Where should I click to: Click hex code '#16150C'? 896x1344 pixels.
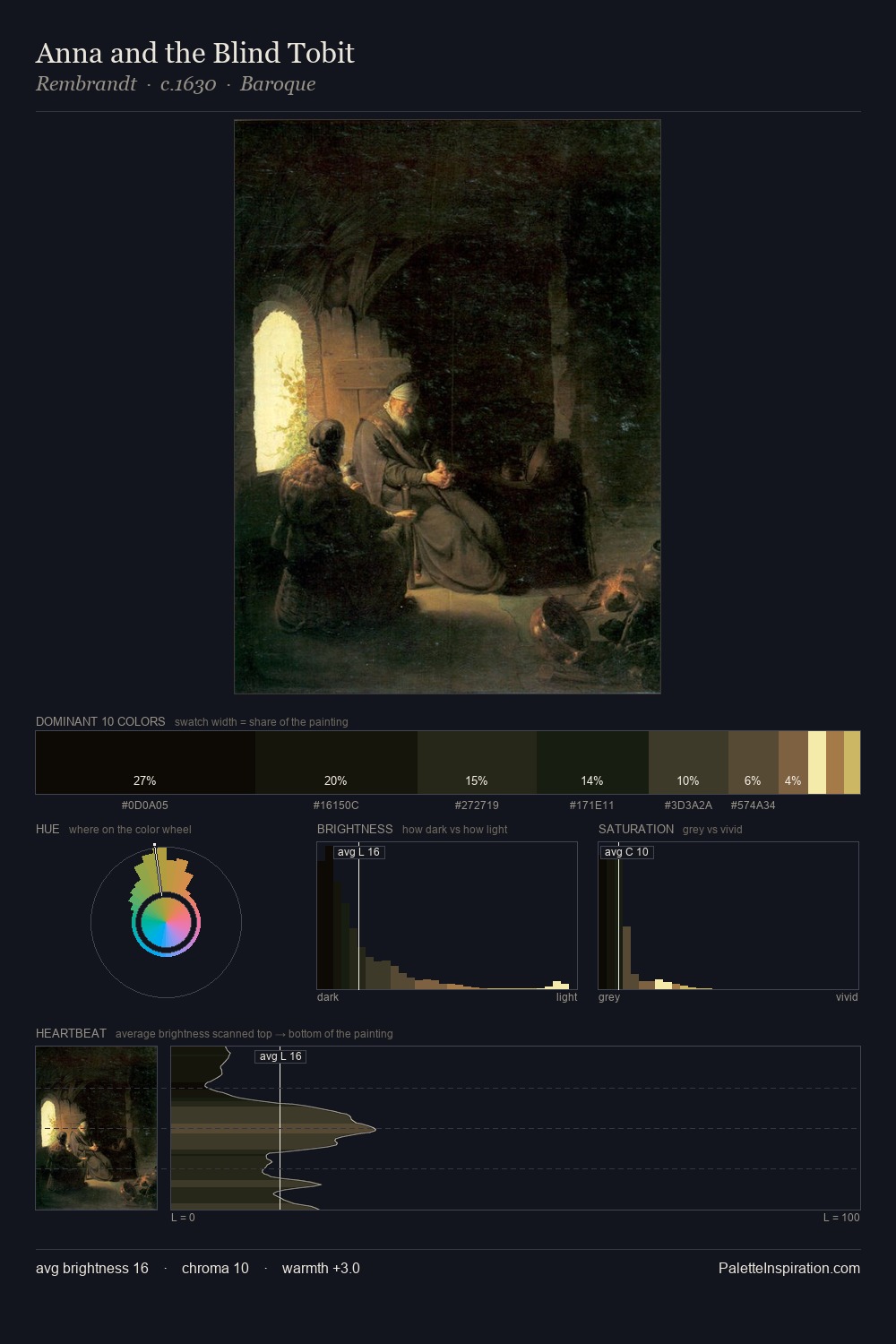point(336,806)
